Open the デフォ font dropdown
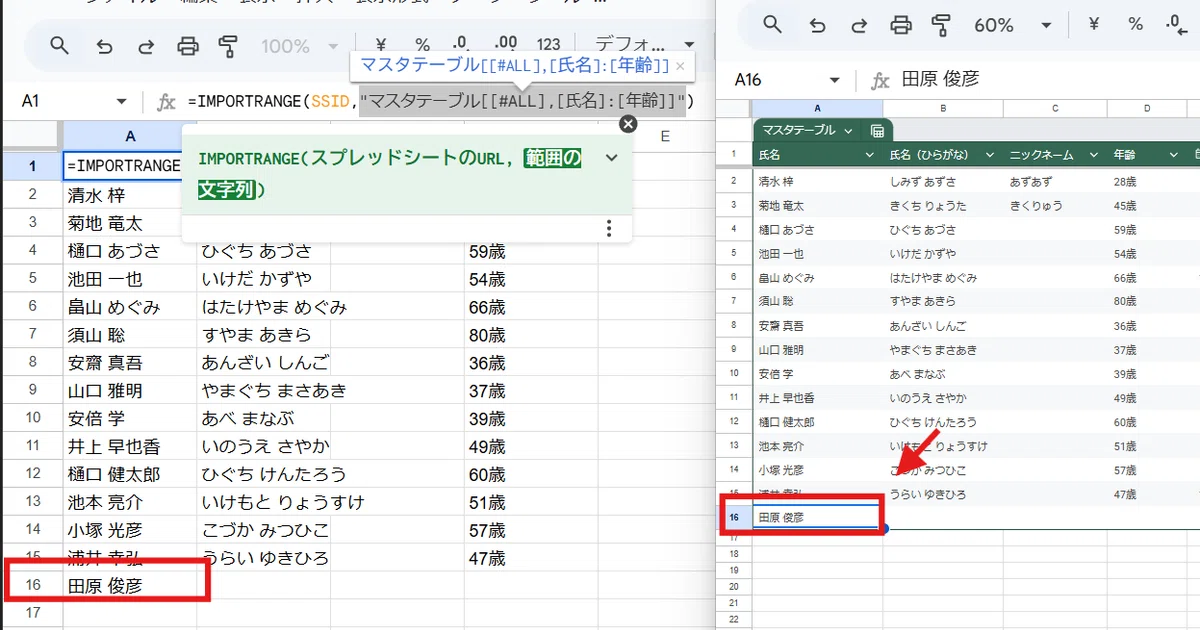 [x=645, y=44]
